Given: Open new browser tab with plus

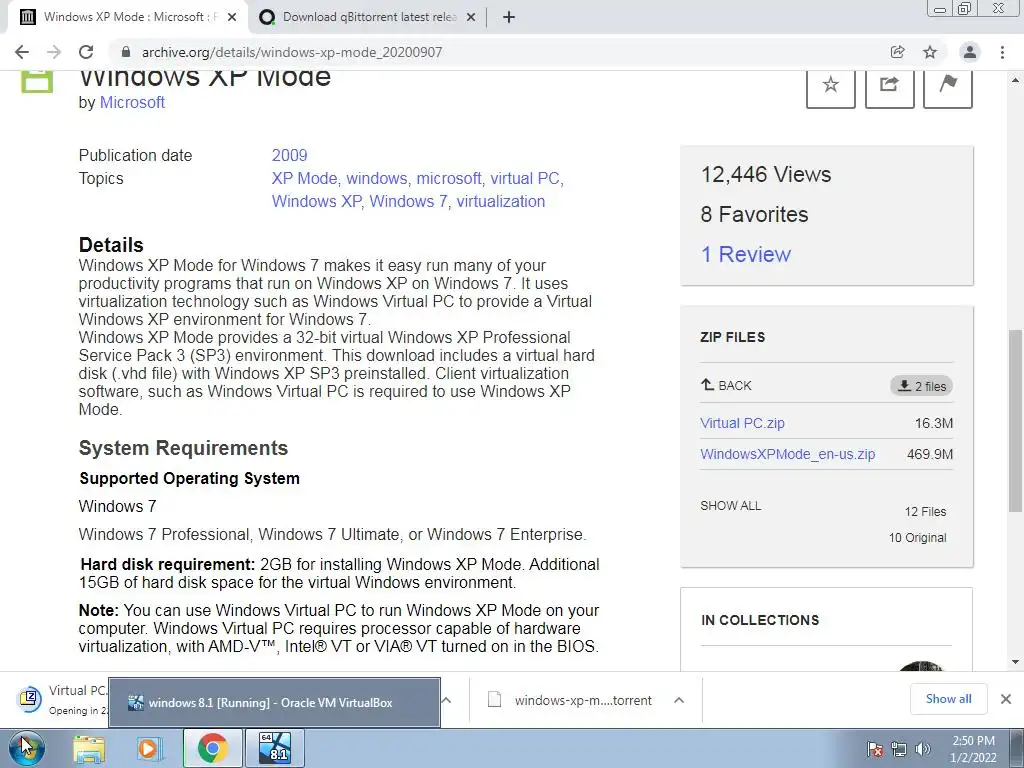Looking at the screenshot, I should pyautogui.click(x=509, y=18).
